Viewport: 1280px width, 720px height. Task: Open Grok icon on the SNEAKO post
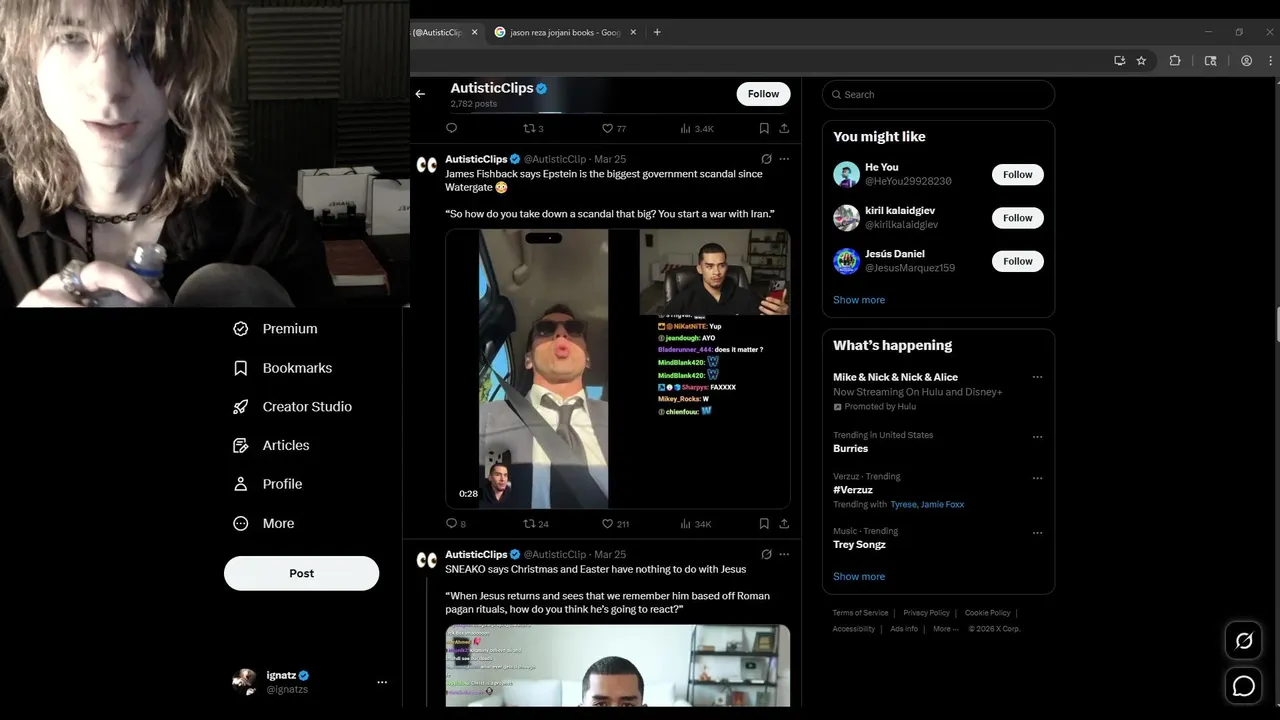(766, 554)
